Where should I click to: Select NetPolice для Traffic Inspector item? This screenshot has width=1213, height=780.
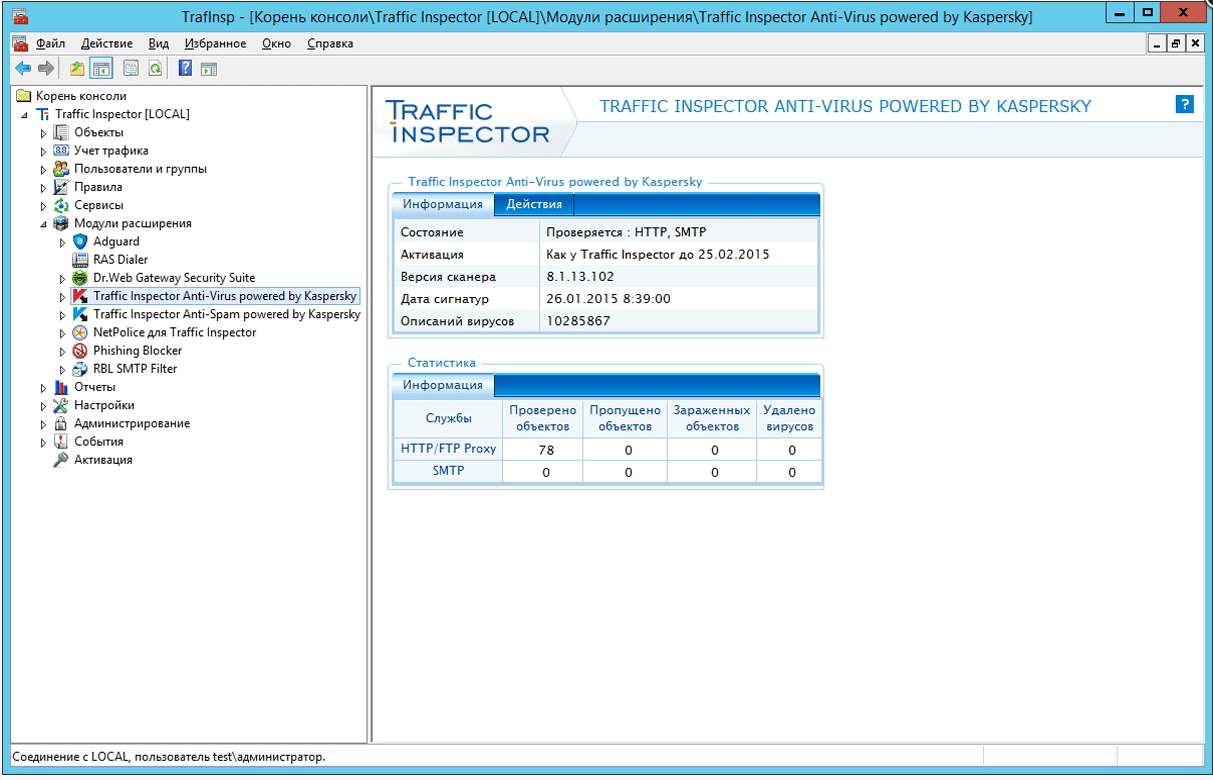[x=175, y=332]
